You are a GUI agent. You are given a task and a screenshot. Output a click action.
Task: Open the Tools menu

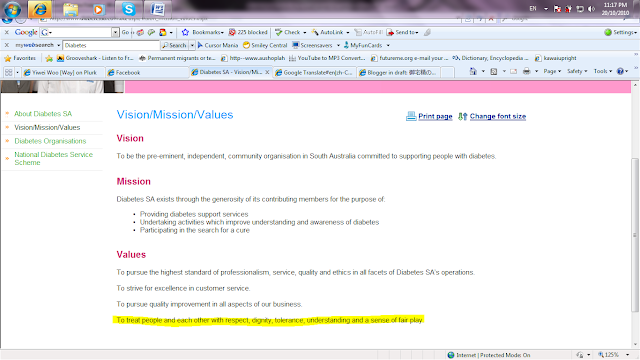pyautogui.click(x=602, y=71)
